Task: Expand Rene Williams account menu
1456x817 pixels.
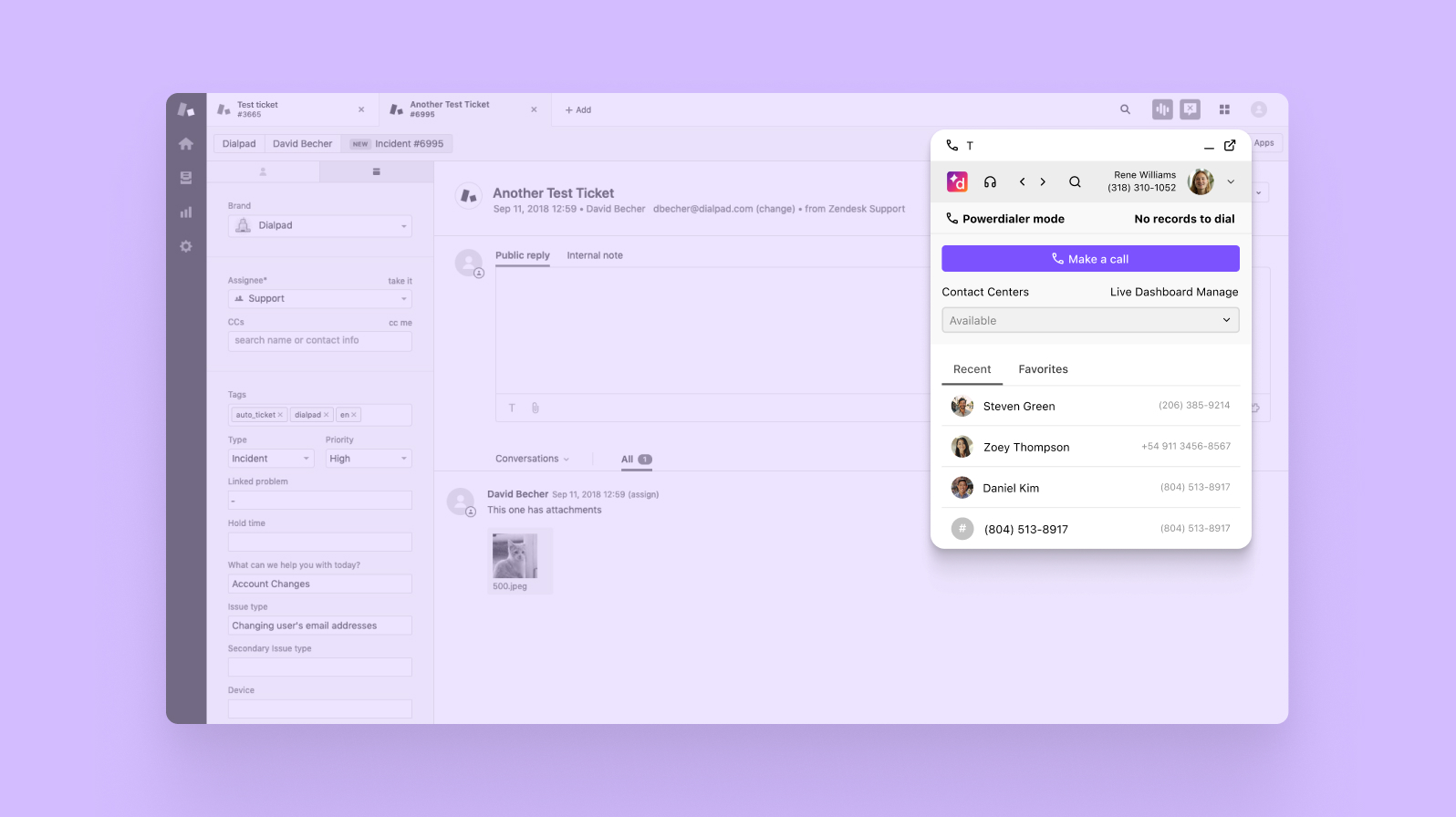Action: click(1231, 181)
